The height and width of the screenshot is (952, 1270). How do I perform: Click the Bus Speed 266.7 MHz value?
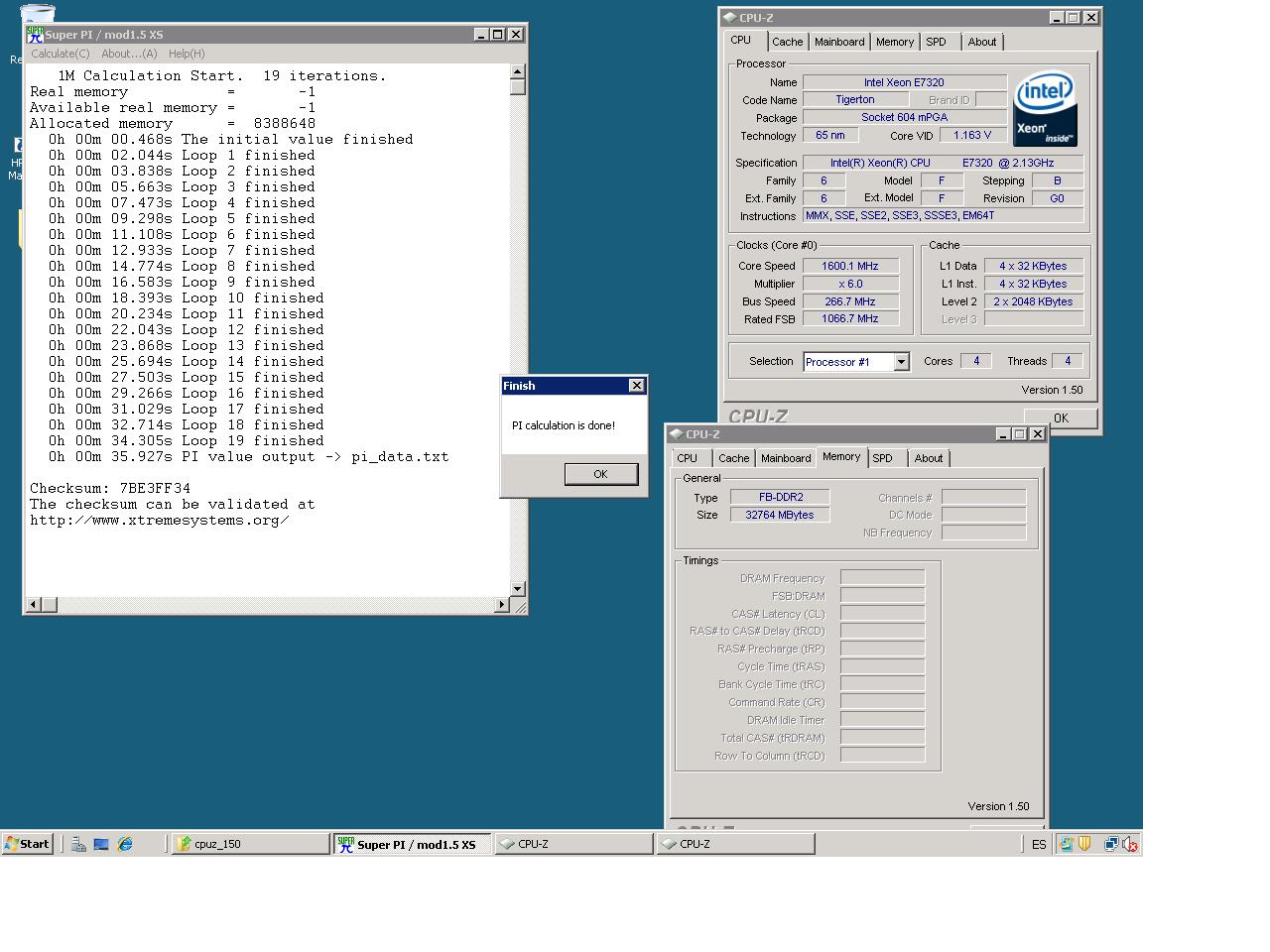click(850, 301)
